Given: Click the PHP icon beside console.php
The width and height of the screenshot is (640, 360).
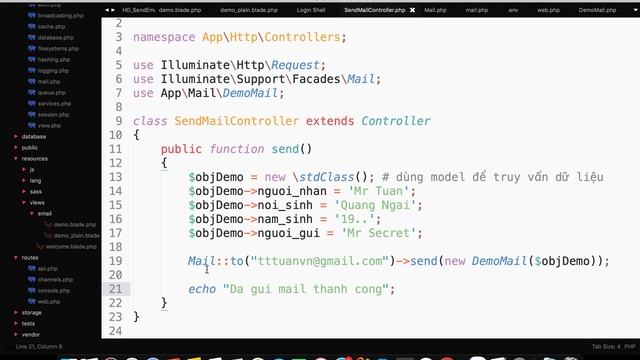Looking at the screenshot, I should (31, 291).
